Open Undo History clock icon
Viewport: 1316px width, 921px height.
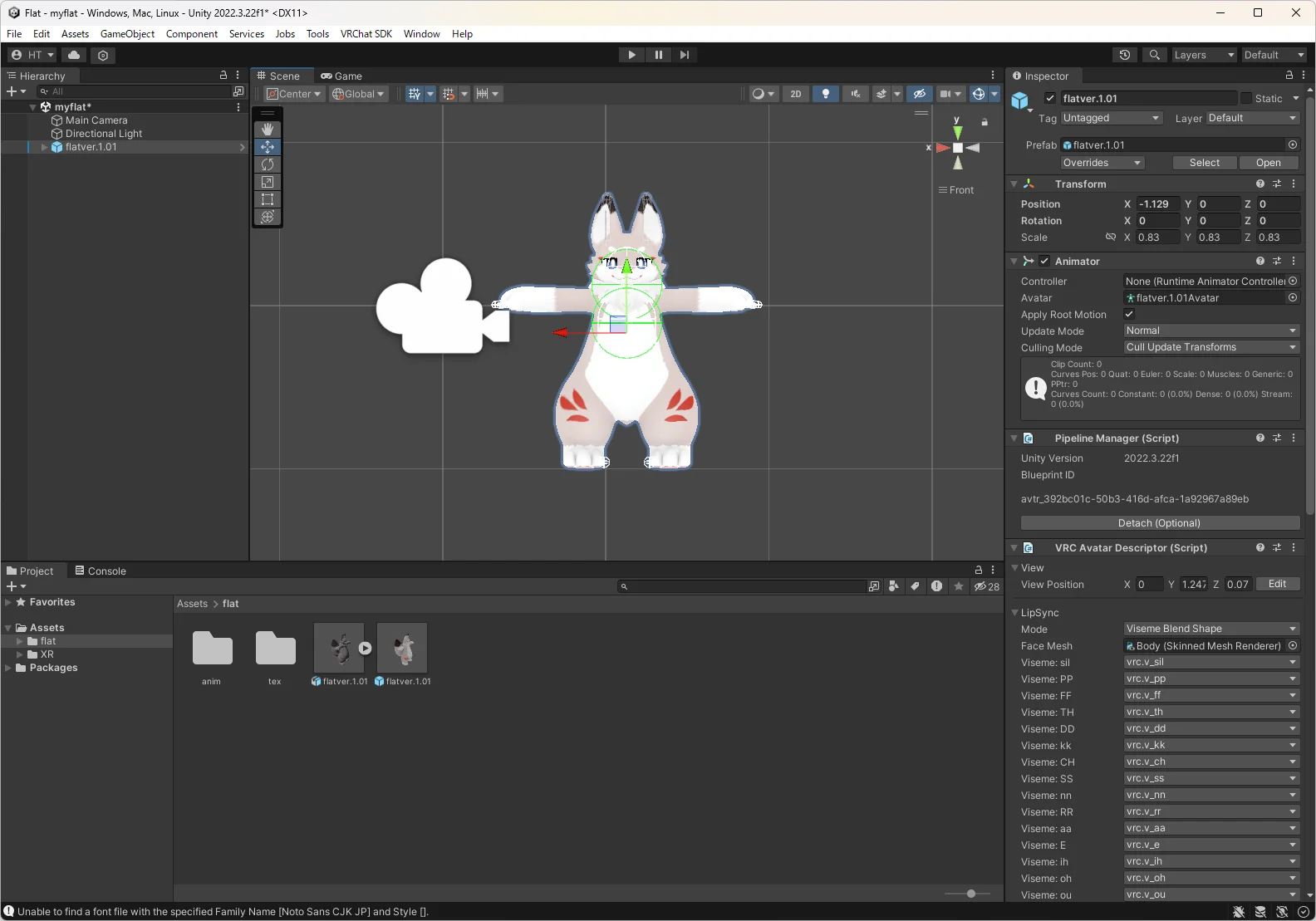click(x=1125, y=55)
